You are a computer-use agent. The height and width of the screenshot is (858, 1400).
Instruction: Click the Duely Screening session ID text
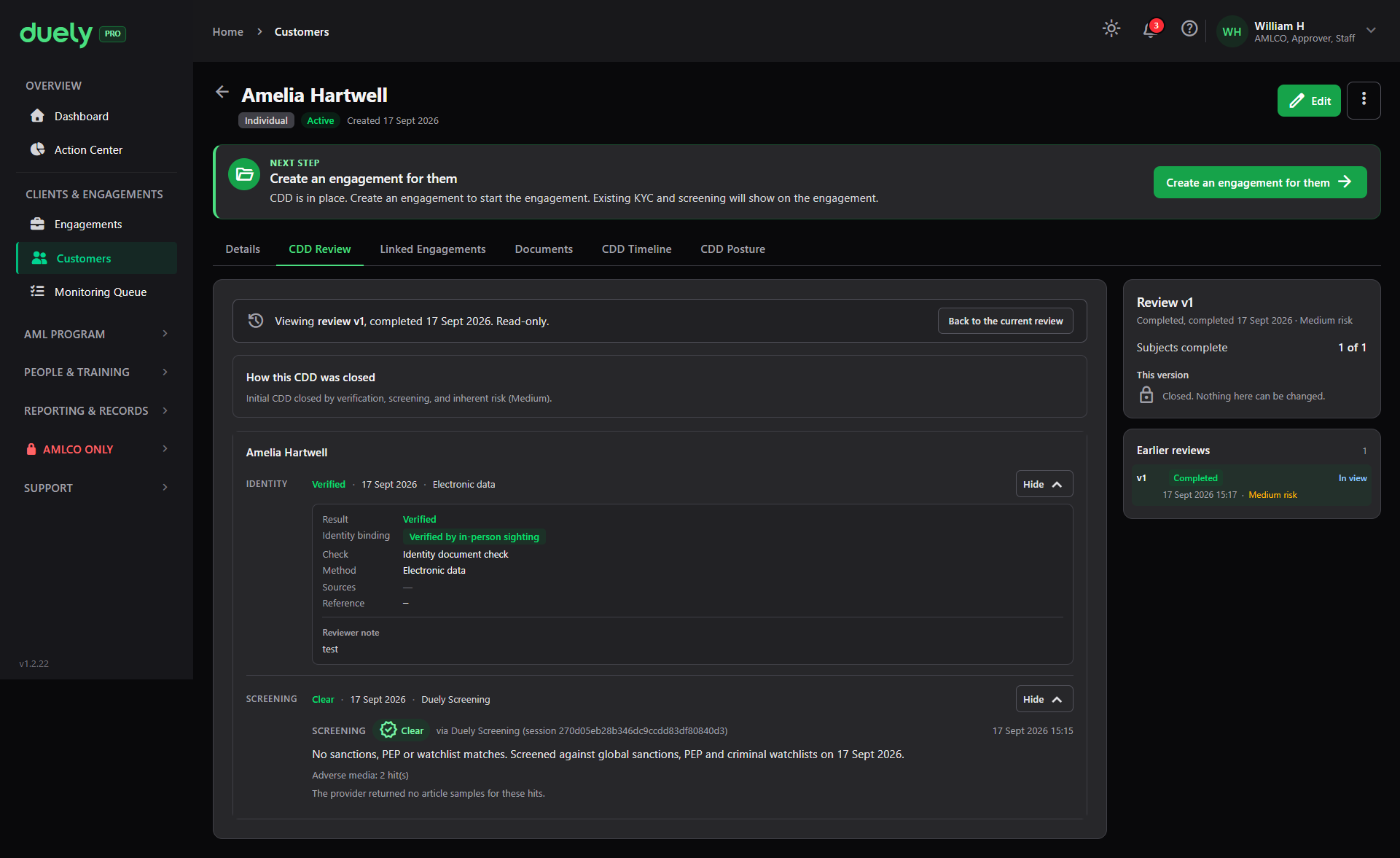click(x=582, y=731)
